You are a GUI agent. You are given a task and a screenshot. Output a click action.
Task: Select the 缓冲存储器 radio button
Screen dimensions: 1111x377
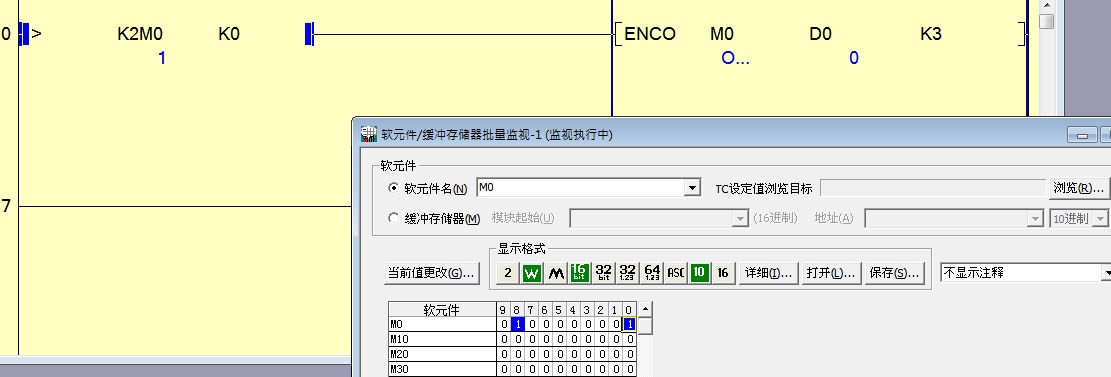click(x=393, y=218)
